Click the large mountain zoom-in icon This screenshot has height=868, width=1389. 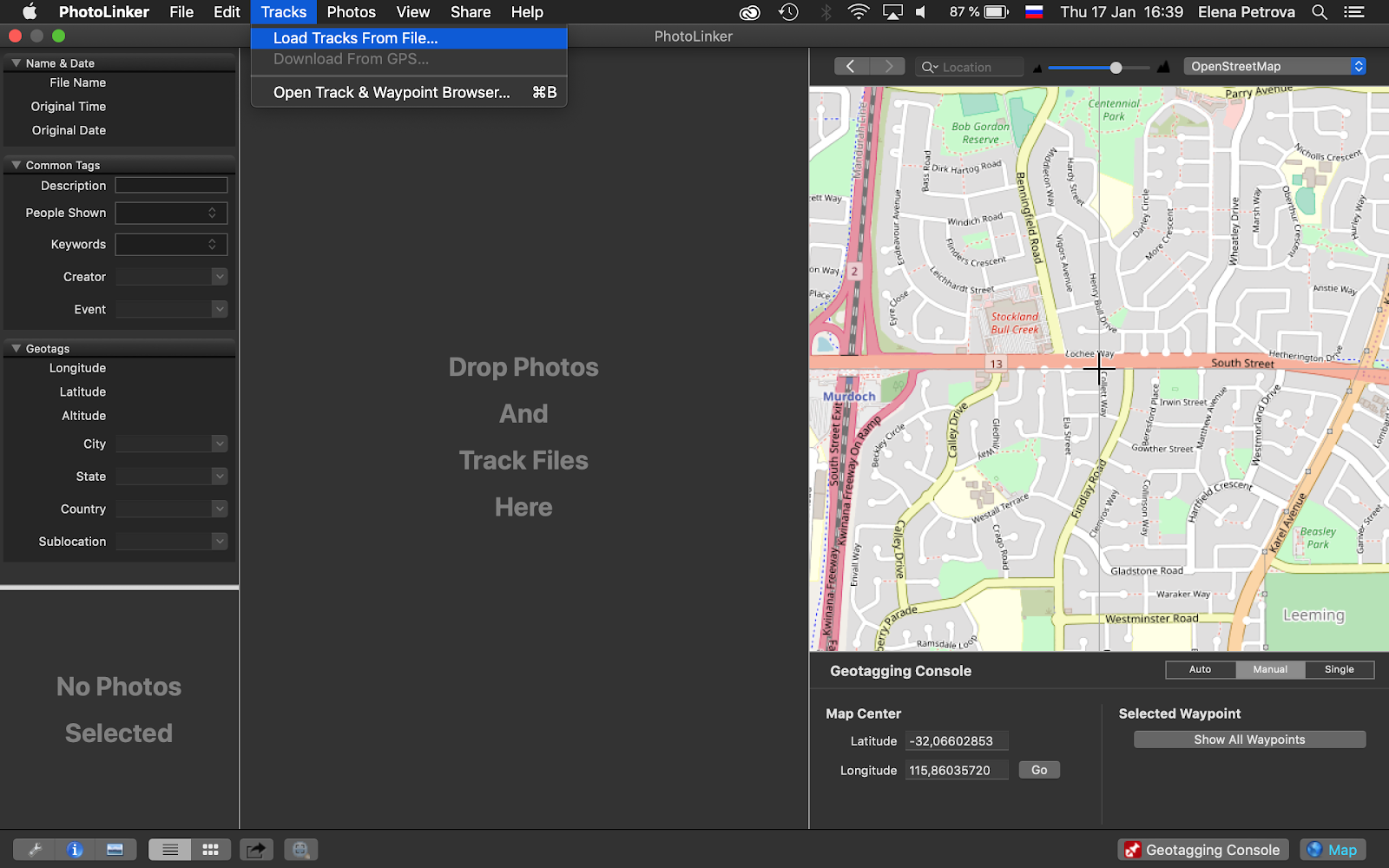click(x=1163, y=67)
